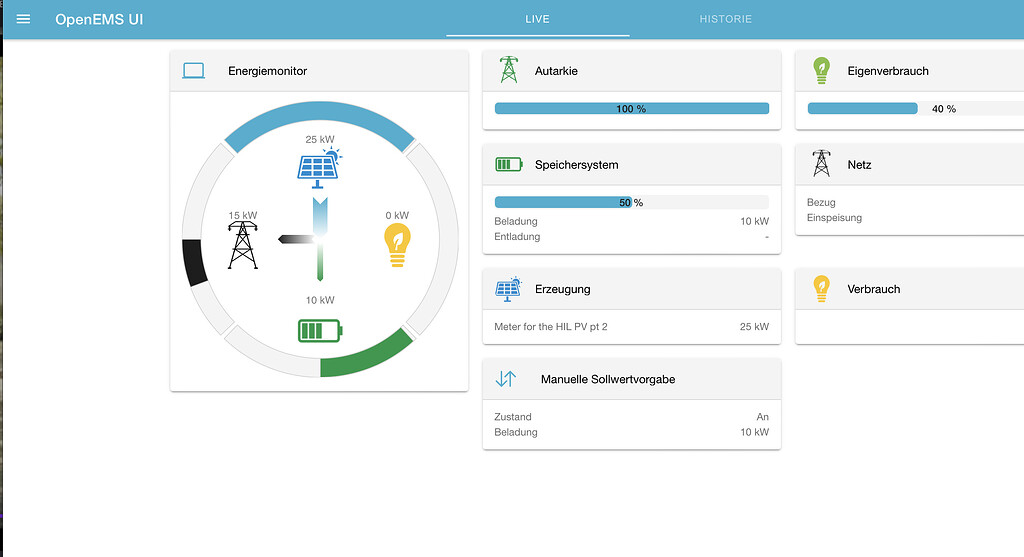Click the 15 kW grid label
This screenshot has width=1024, height=557.
coord(242,215)
